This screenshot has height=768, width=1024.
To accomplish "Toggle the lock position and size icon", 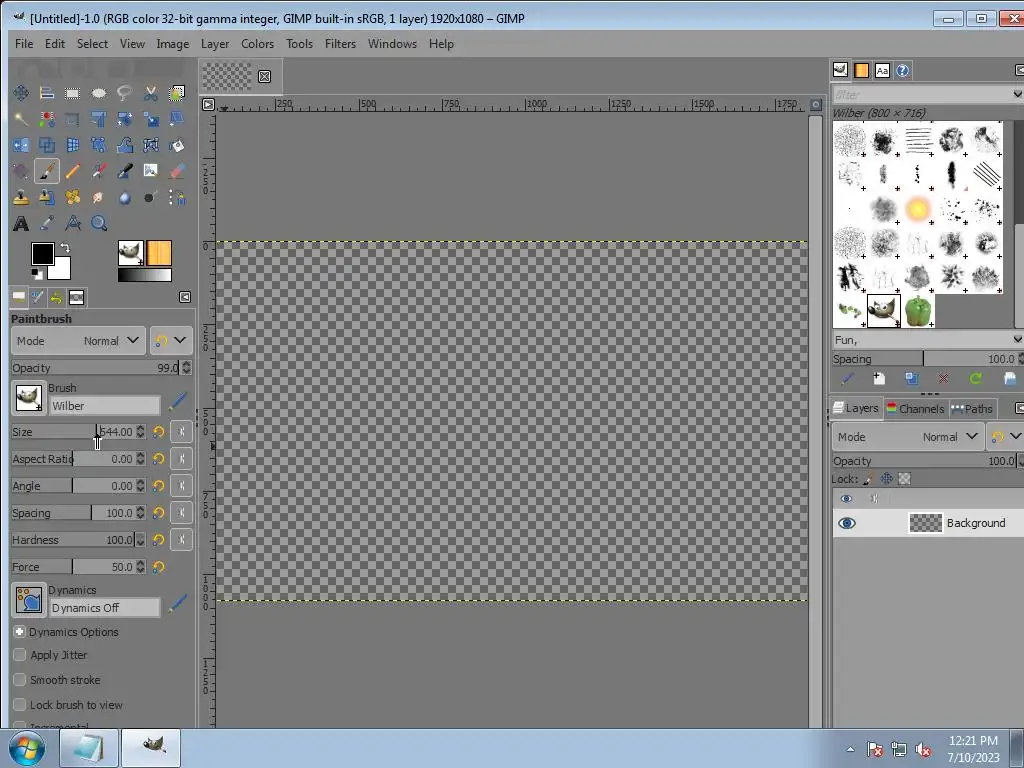I will click(x=886, y=479).
